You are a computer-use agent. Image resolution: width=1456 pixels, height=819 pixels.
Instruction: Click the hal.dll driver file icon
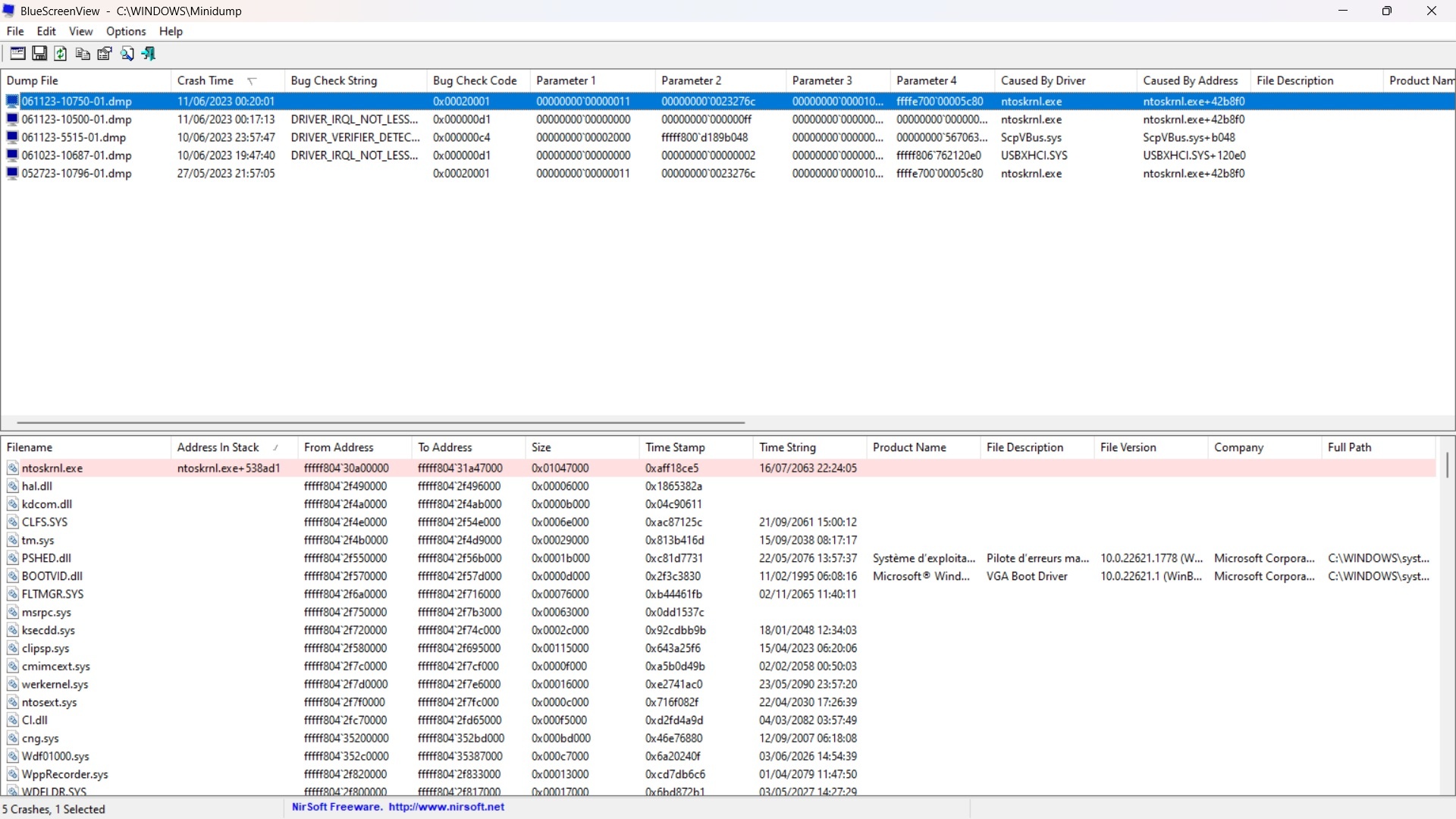point(12,486)
